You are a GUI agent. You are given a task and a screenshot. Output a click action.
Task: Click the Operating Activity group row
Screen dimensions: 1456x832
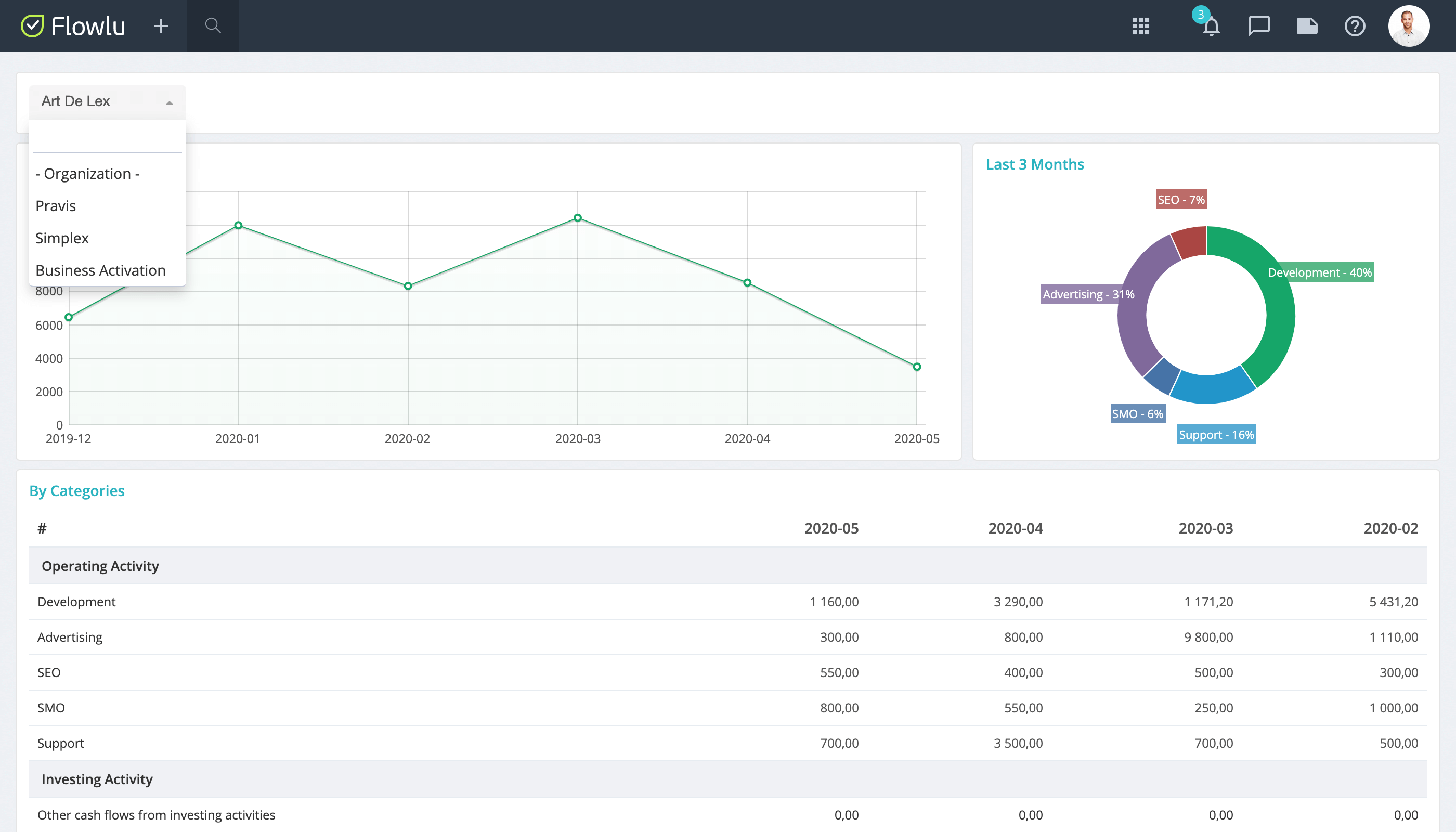coord(727,566)
